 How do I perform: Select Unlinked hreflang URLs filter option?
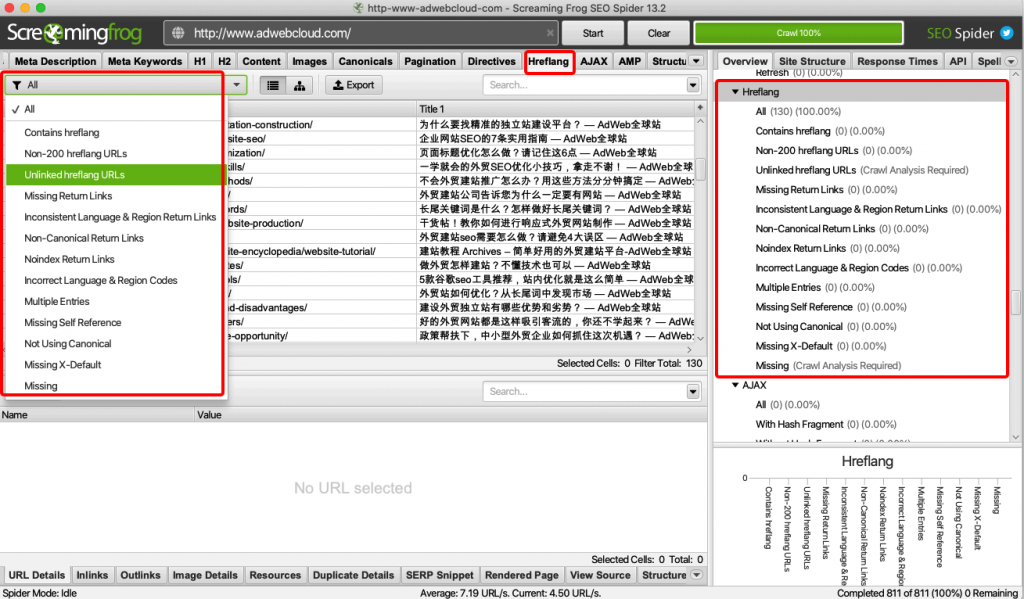114,174
